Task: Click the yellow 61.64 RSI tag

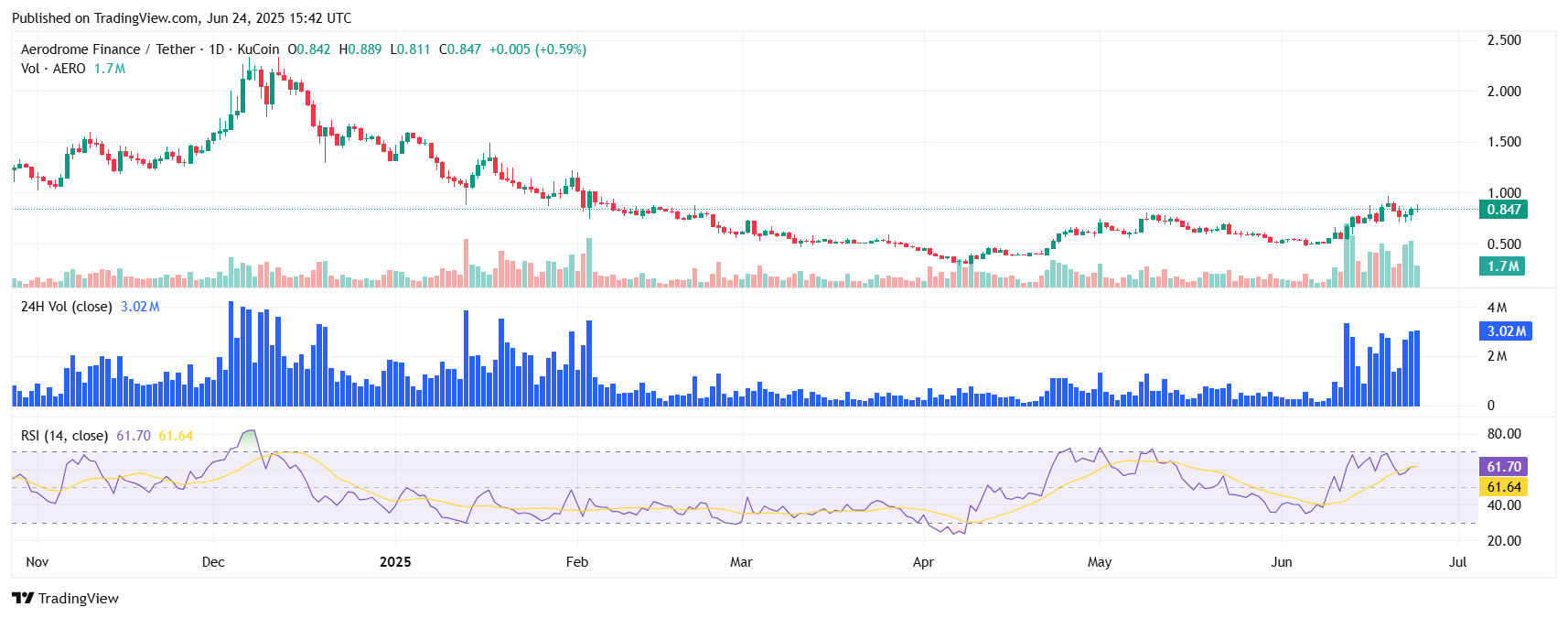Action: pos(1503,487)
